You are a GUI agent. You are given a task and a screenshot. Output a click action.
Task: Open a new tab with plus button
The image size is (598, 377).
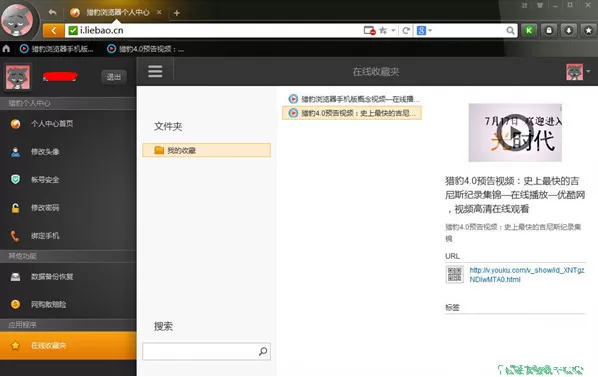pyautogui.click(x=177, y=13)
